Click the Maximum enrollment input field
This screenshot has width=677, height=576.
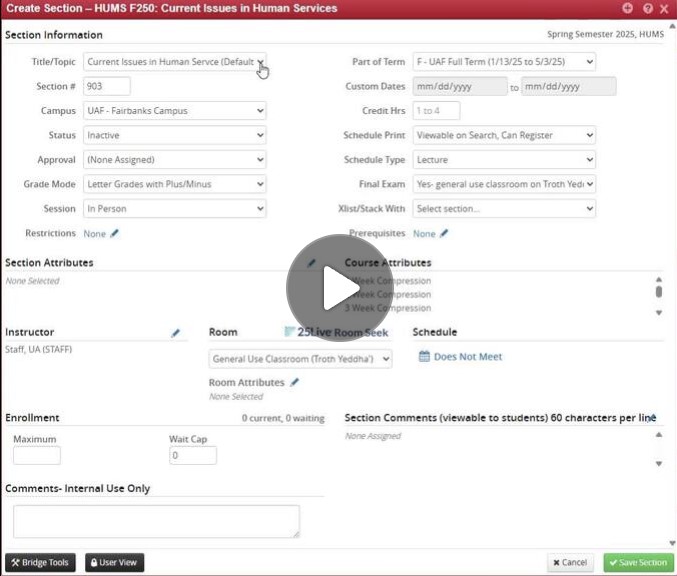pyautogui.click(x=37, y=456)
